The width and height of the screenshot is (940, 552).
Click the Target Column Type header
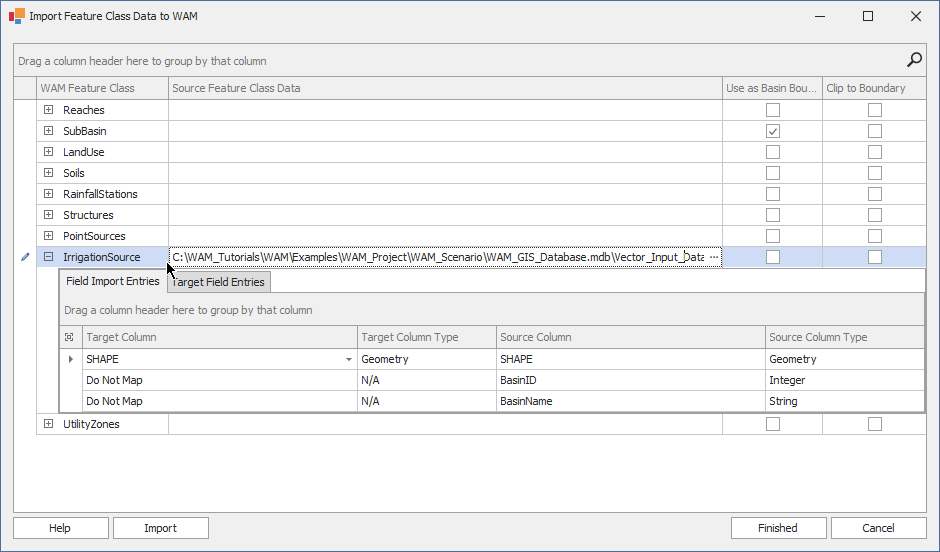427,337
